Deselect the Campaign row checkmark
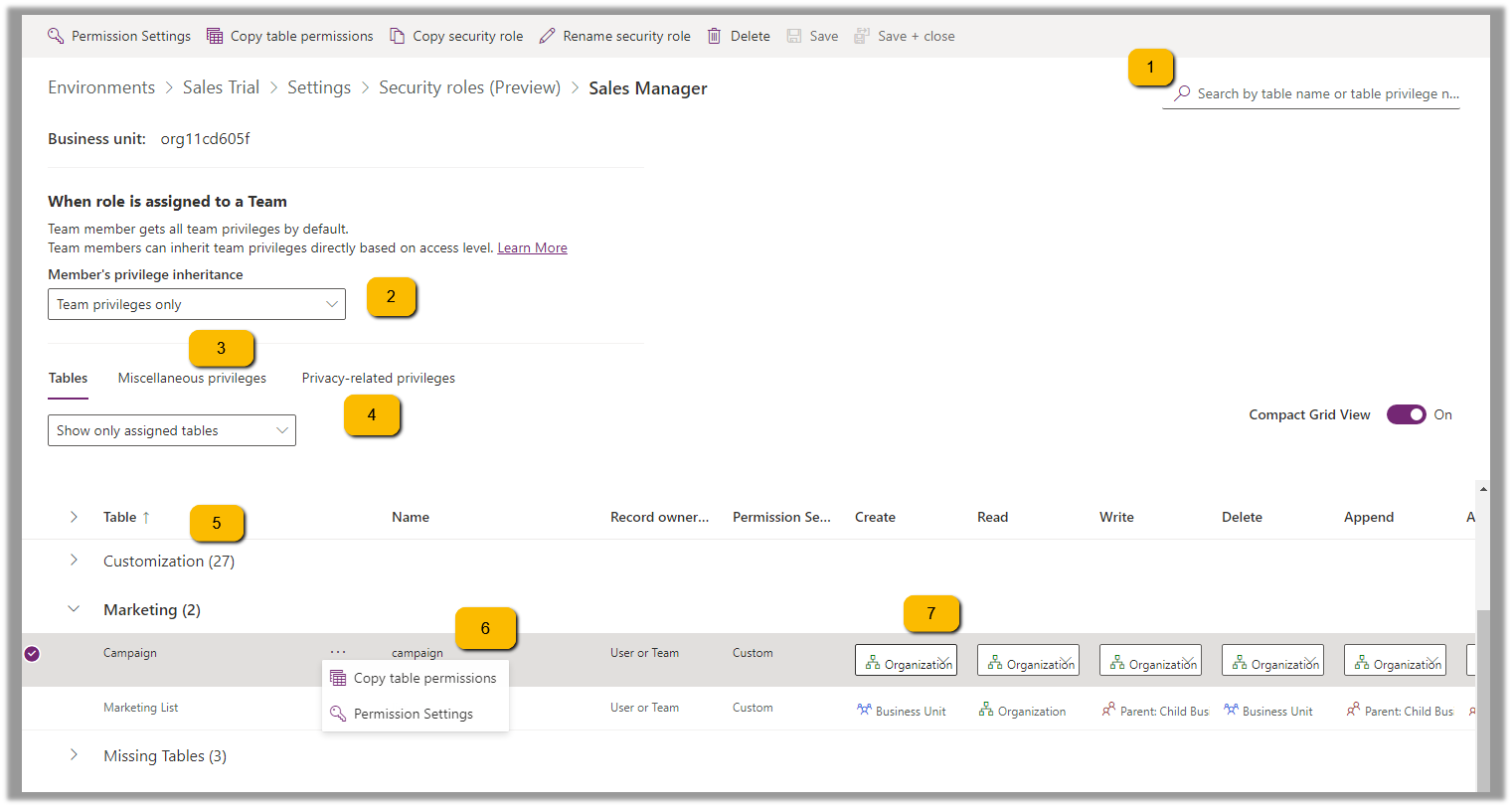Image resolution: width=1512 pixels, height=807 pixels. [x=32, y=653]
